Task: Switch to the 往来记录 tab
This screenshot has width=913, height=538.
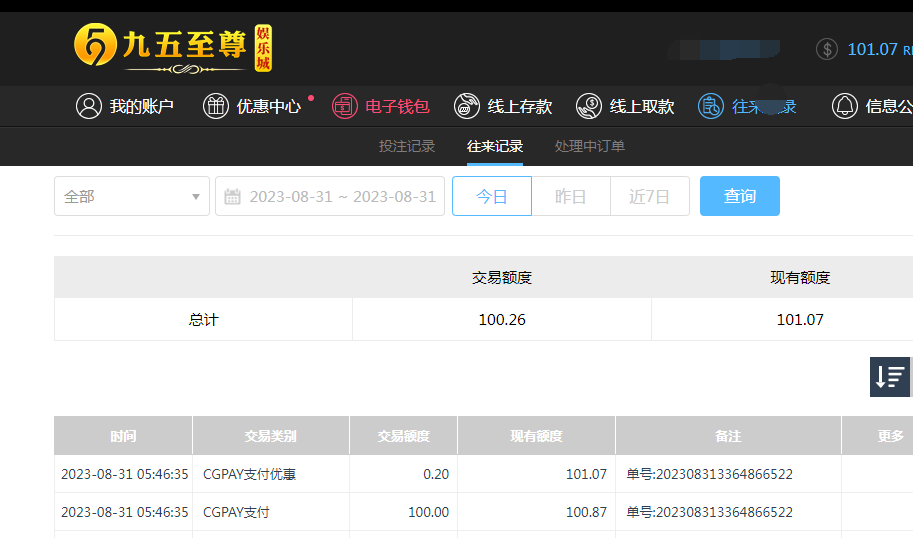Action: tap(494, 146)
